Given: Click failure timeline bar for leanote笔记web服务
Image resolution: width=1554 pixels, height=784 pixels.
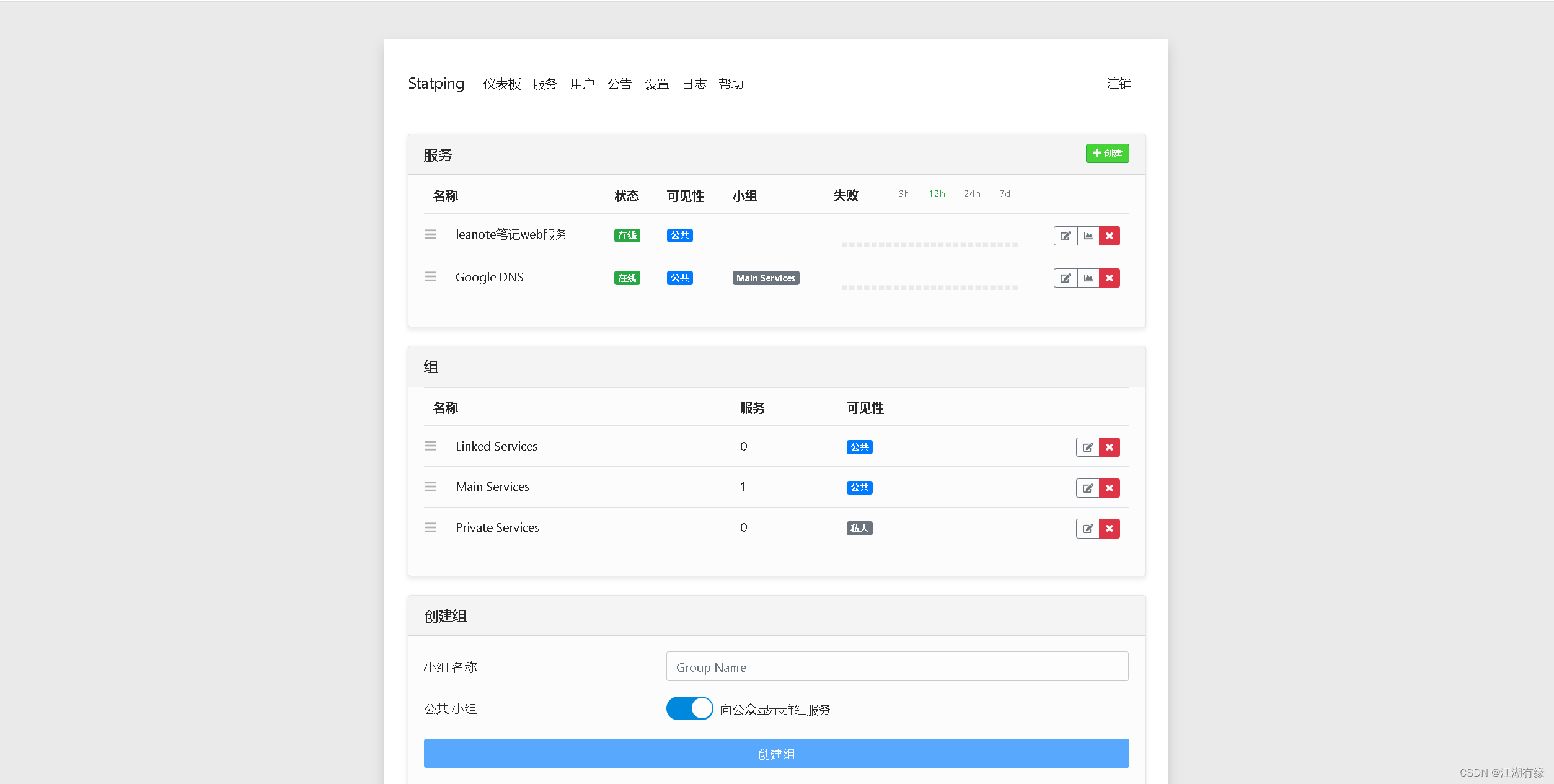Looking at the screenshot, I should point(929,245).
